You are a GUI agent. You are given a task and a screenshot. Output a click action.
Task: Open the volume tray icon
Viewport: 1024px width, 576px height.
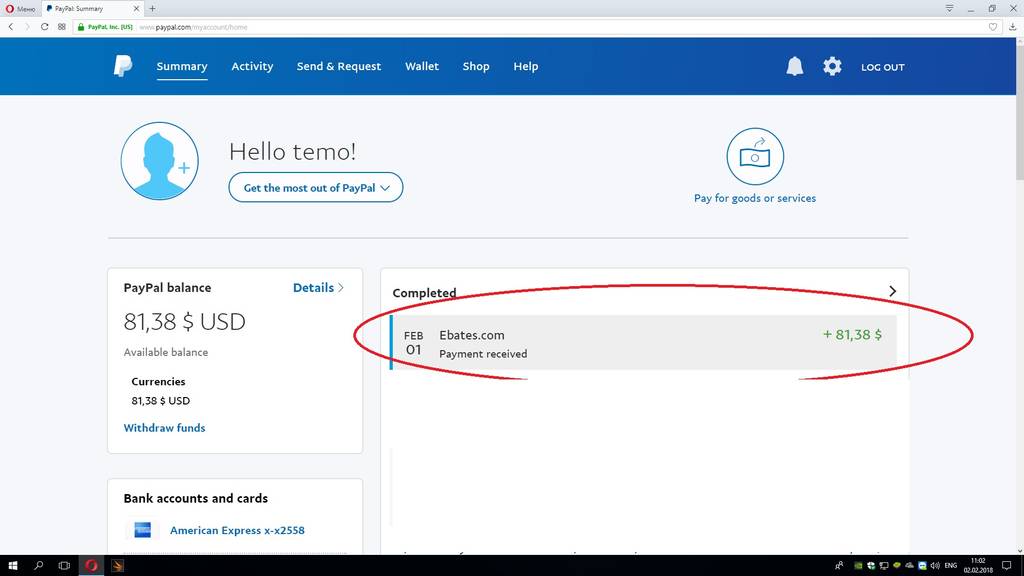click(935, 566)
